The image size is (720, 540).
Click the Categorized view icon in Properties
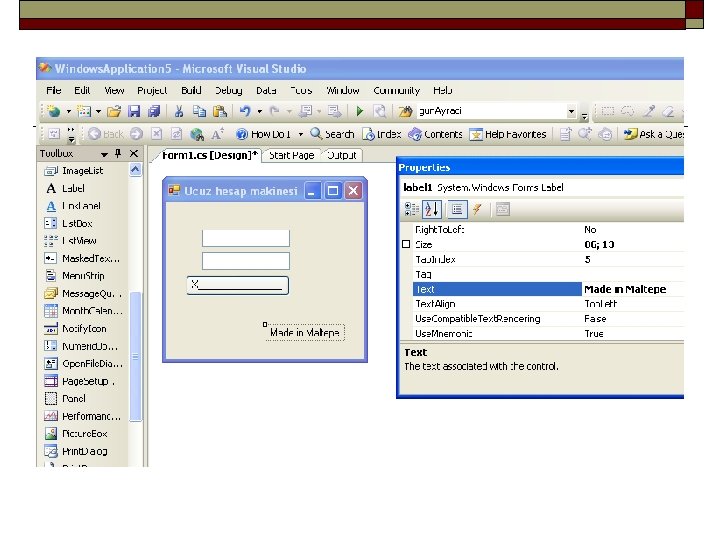pyautogui.click(x=411, y=209)
